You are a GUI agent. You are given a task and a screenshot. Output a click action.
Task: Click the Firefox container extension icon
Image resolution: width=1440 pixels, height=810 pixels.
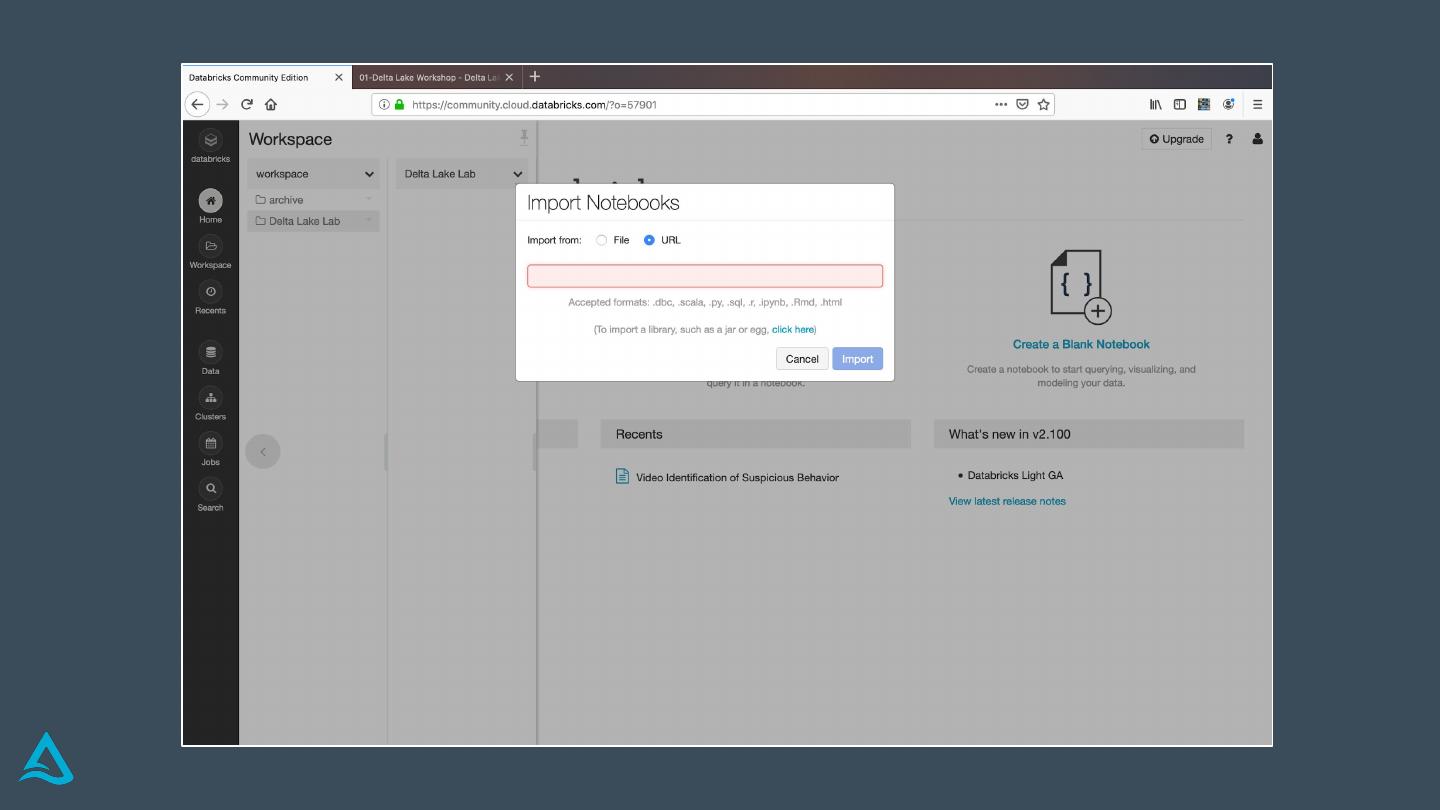(x=1204, y=104)
